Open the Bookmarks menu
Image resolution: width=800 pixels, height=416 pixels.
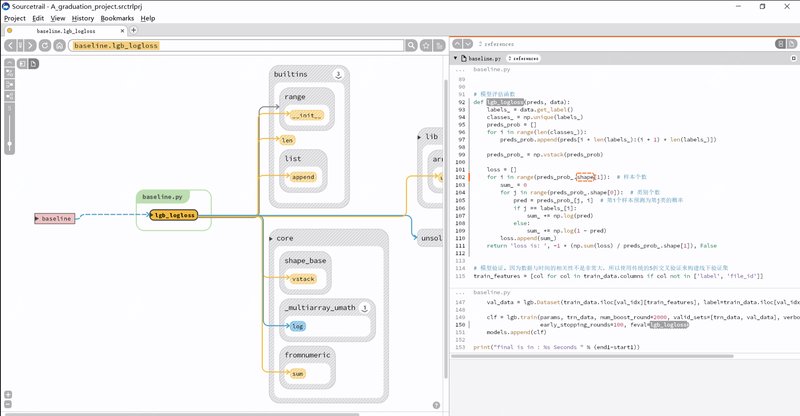tap(117, 18)
